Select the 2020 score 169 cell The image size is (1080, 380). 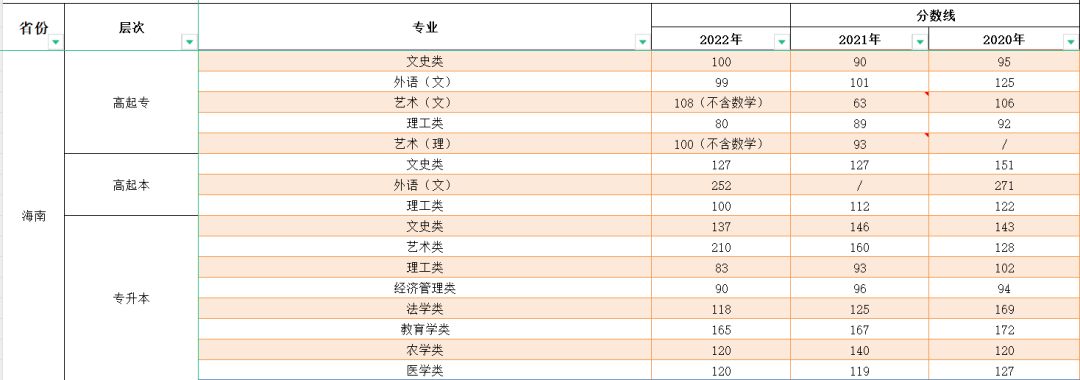click(x=1004, y=309)
